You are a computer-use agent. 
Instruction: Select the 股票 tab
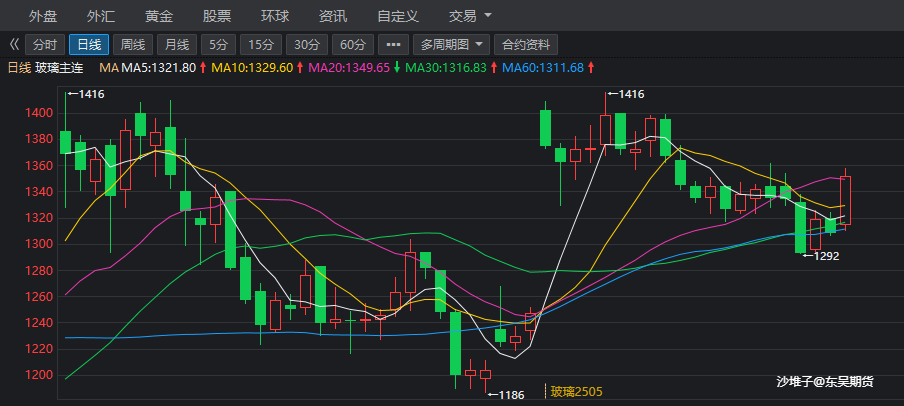pyautogui.click(x=217, y=16)
